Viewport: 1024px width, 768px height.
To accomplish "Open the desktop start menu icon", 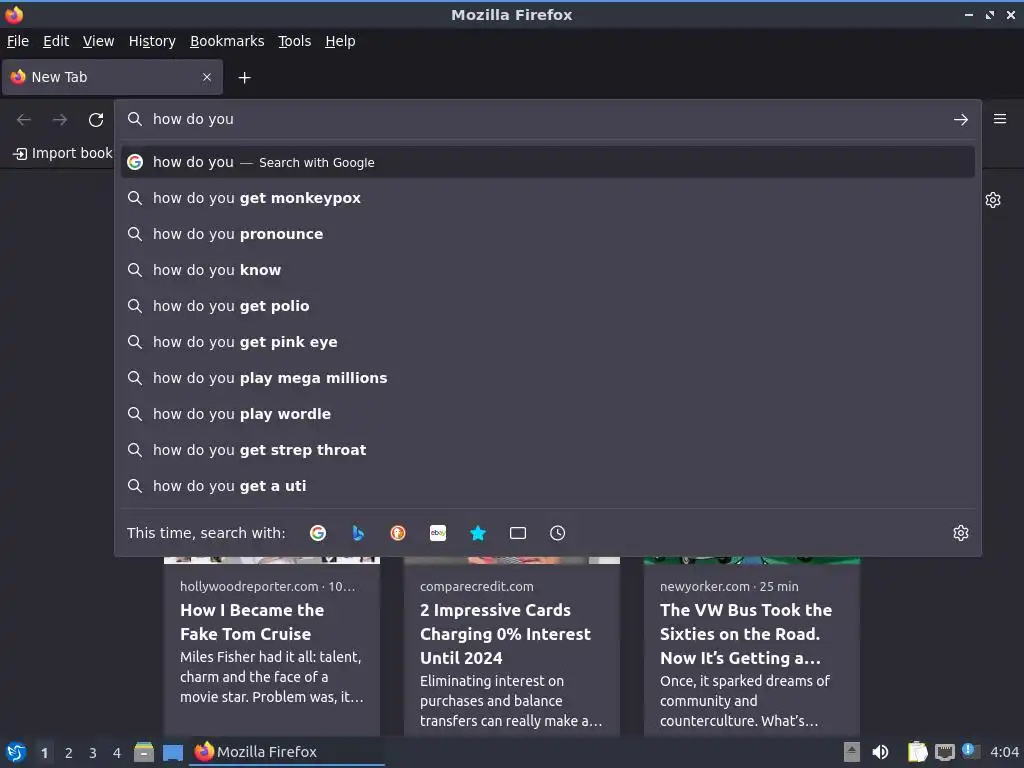I will click(x=16, y=752).
